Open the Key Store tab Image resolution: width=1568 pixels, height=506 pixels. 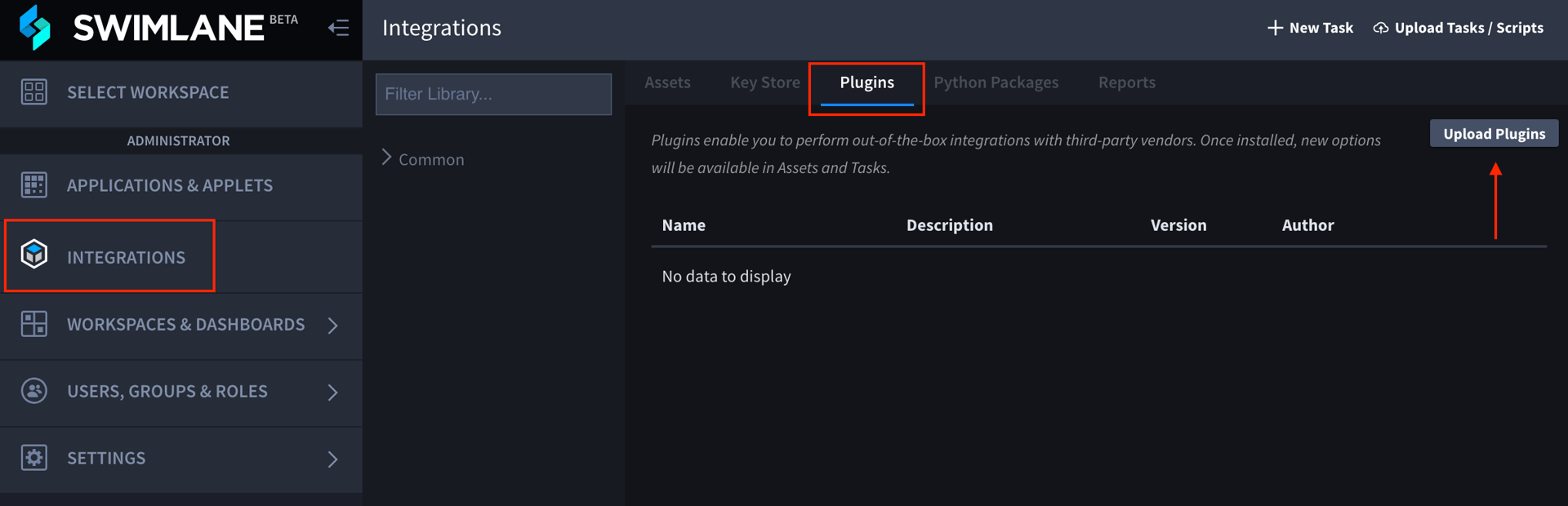point(764,82)
